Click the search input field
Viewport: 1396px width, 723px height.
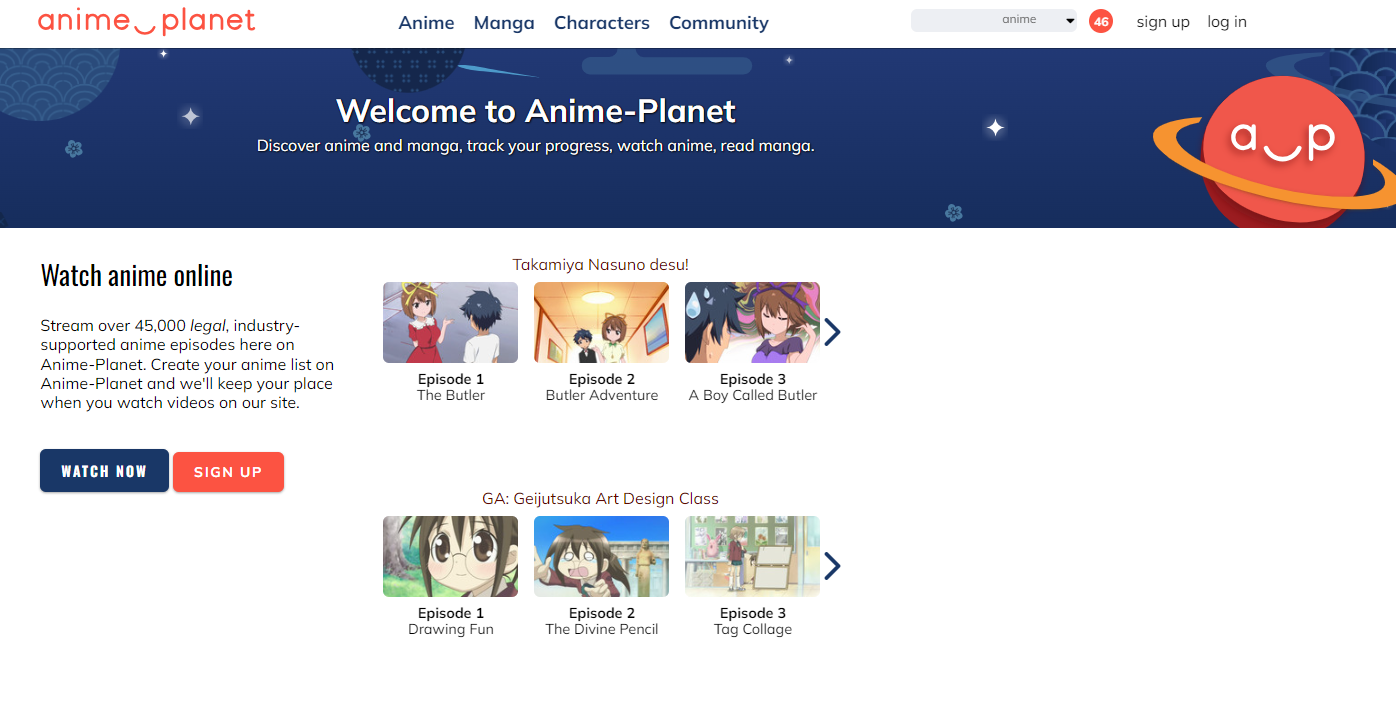[954, 20]
